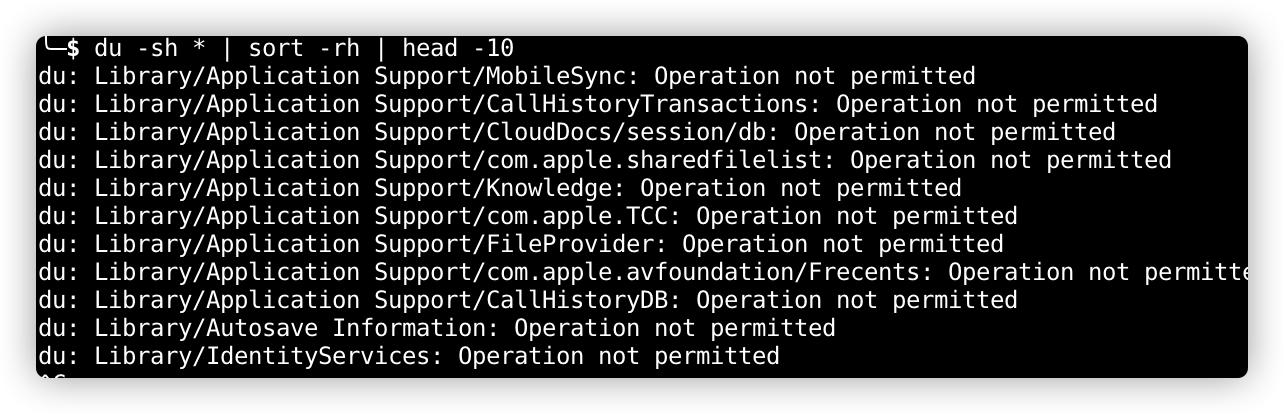Click the "head -10" text in command
Screen dimensions: 1284x414
459,48
